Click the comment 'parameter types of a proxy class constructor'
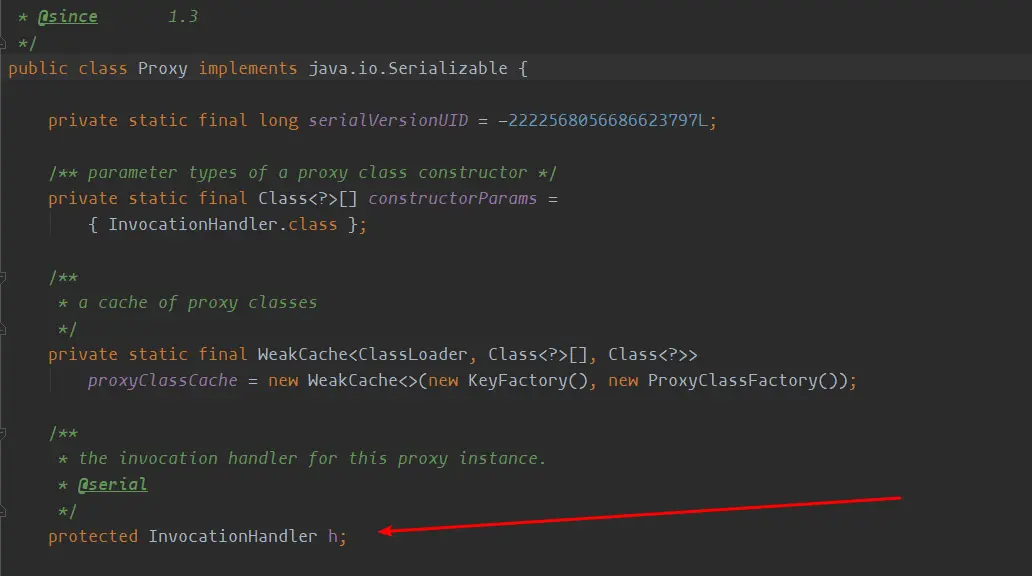The image size is (1032, 576). [307, 172]
